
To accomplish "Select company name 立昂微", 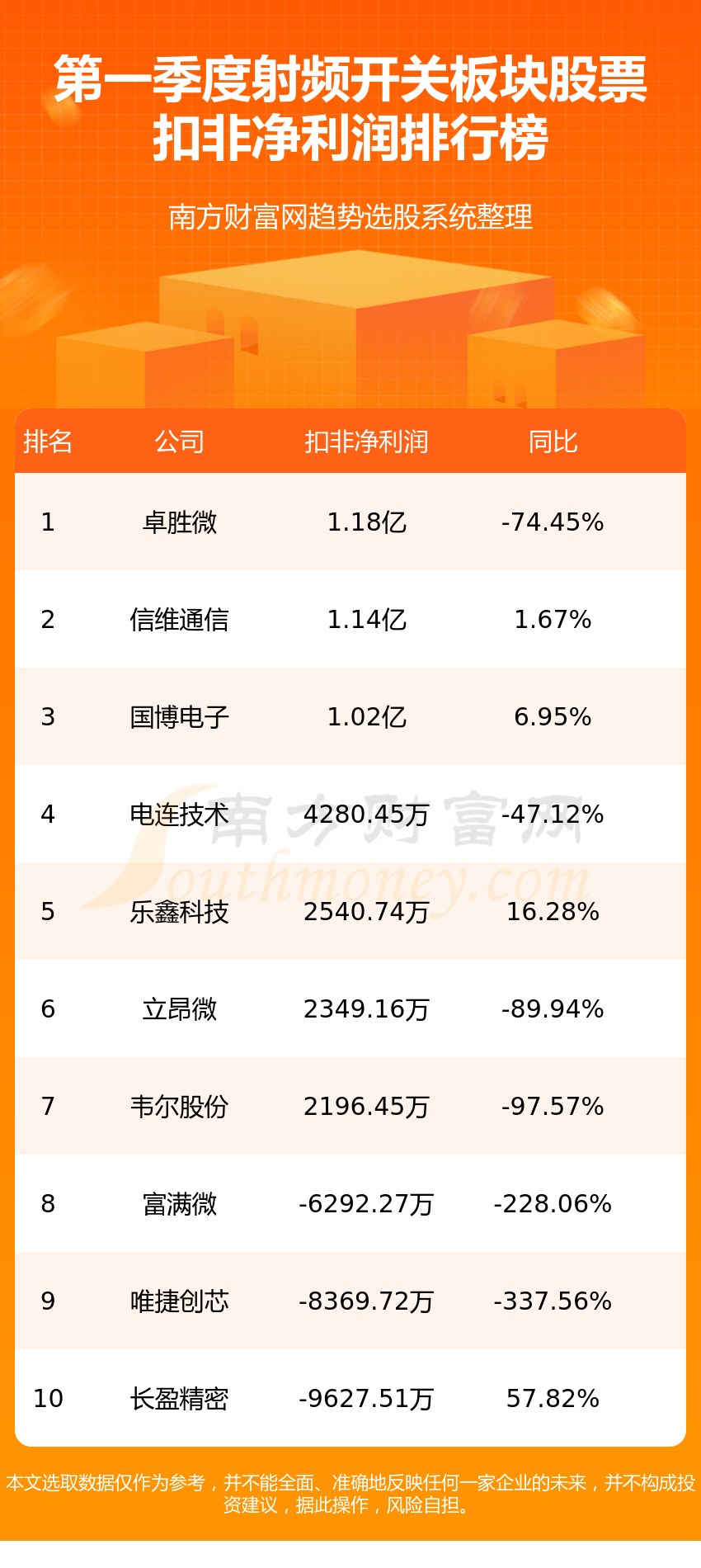I will click(180, 1009).
